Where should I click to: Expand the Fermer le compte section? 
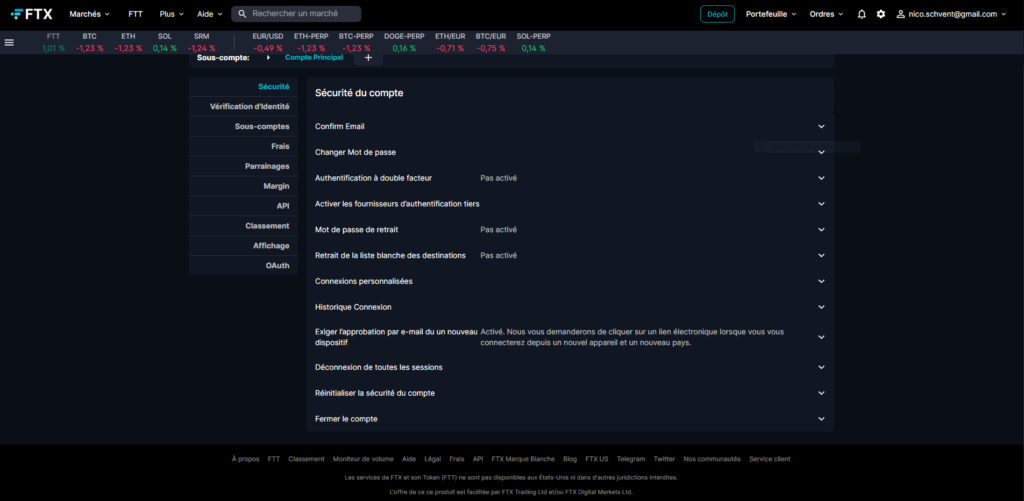tap(821, 419)
